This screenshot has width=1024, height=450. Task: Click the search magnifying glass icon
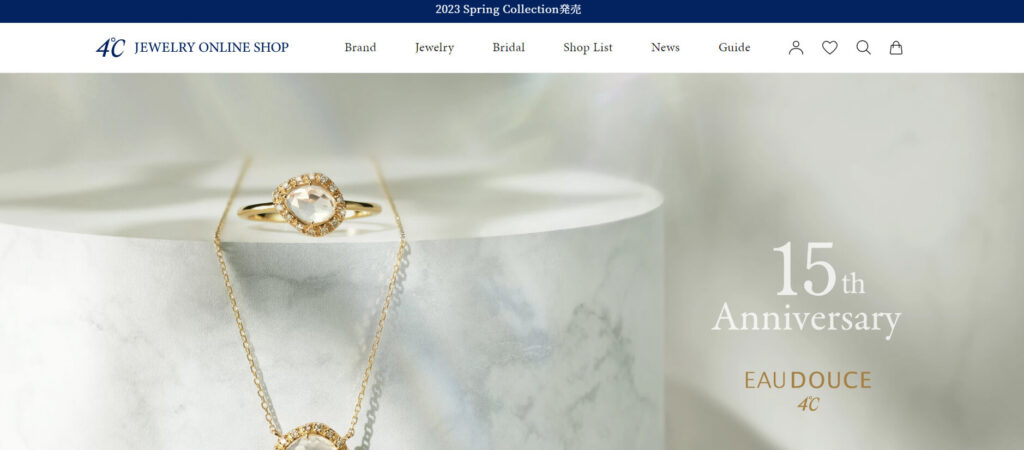863,48
